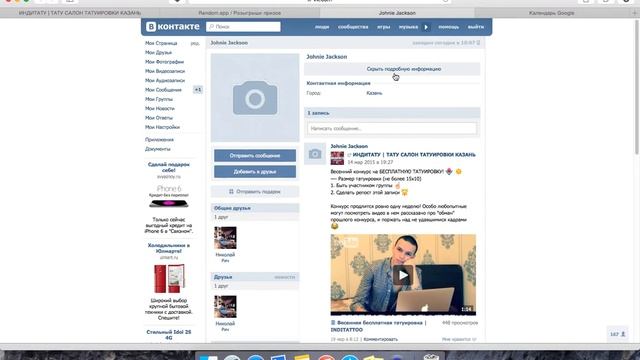Click the +1 new messages badge
The image size is (640, 360).
198,90
